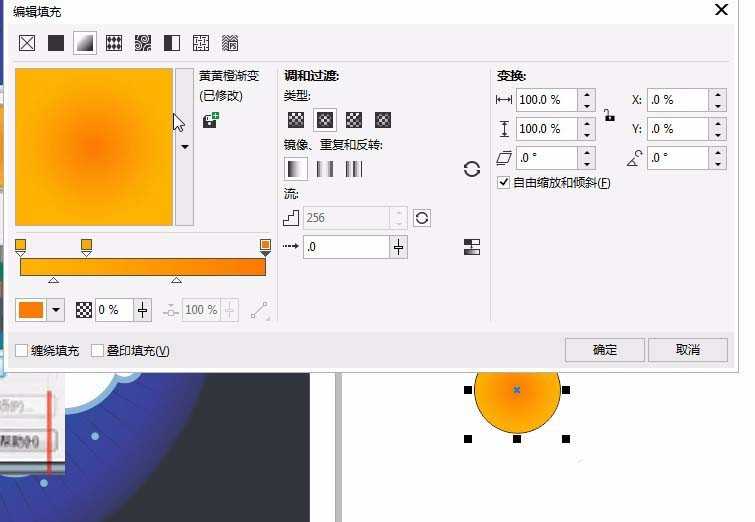This screenshot has height=522, width=755.
Task: Select the PostScript fill icon
Action: coord(230,43)
